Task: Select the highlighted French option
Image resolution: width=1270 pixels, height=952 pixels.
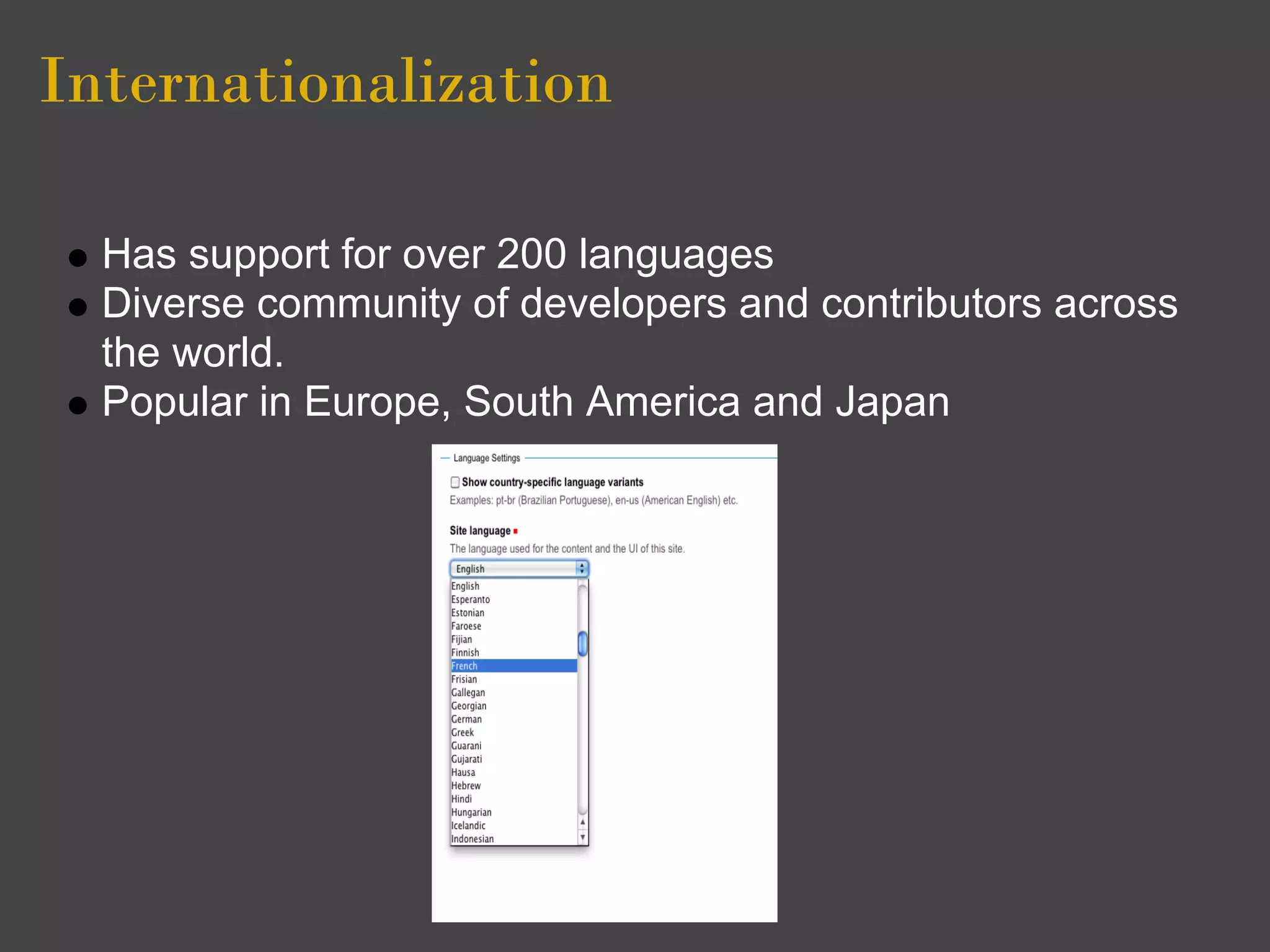Action: (x=513, y=666)
